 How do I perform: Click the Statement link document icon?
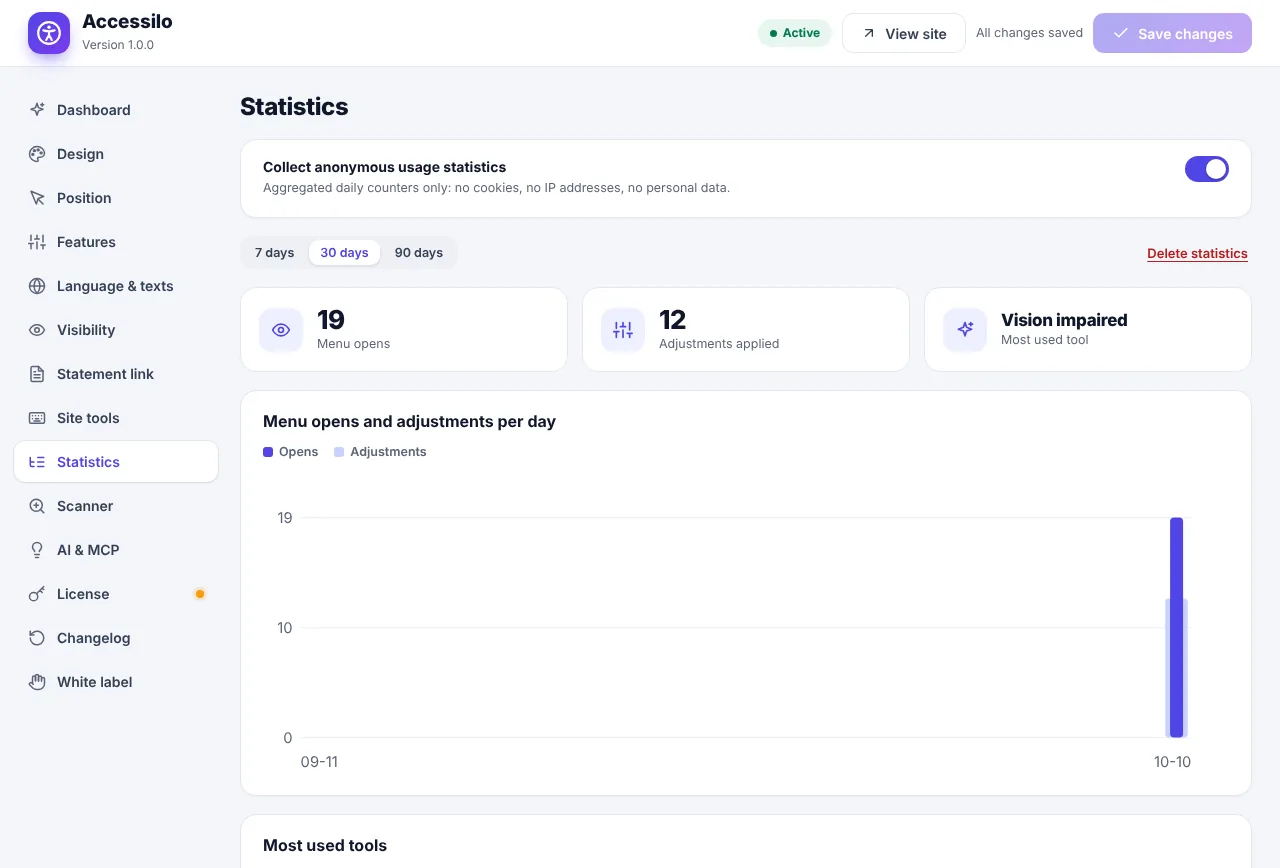coord(37,374)
